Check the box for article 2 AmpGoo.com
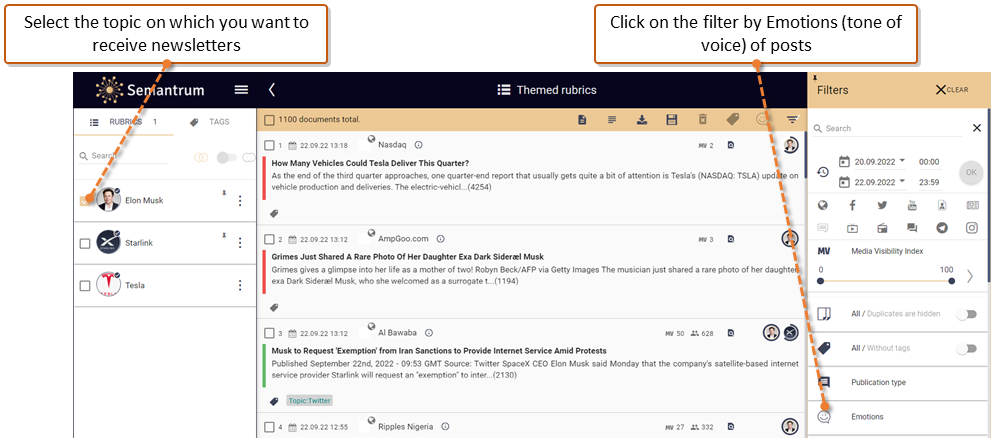The image size is (992, 438). click(x=270, y=239)
